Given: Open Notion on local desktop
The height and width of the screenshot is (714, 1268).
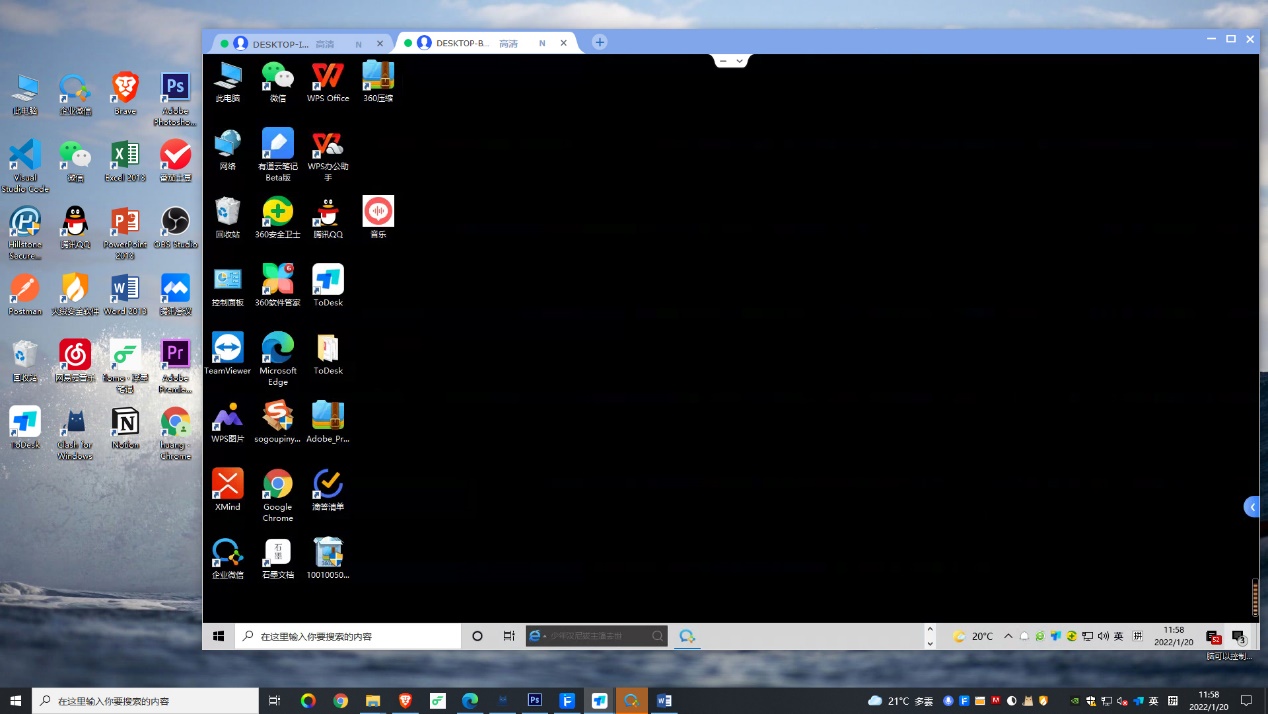Looking at the screenshot, I should (125, 428).
